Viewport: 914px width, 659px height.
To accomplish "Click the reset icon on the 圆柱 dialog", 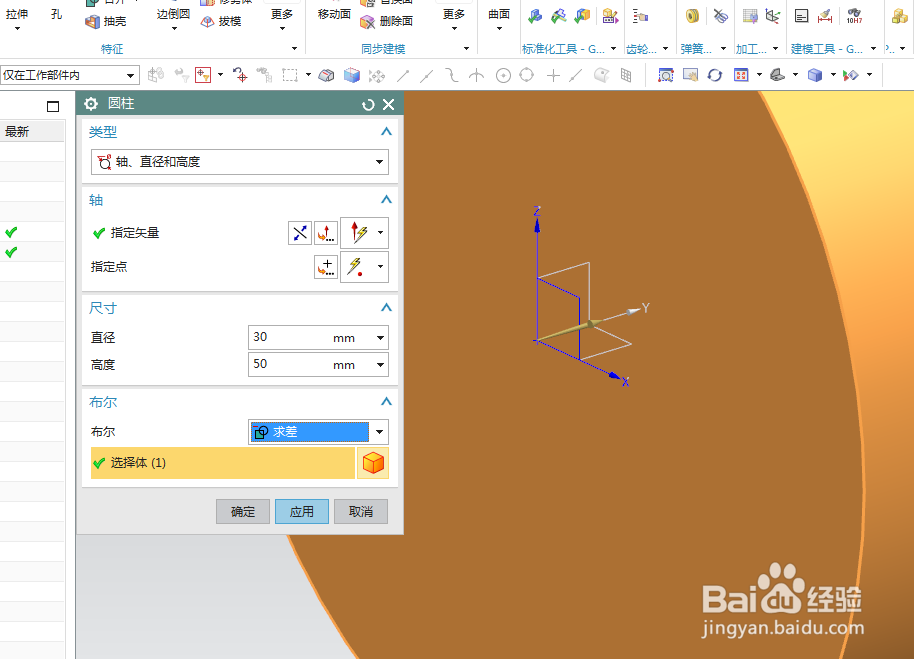I will pos(369,103).
